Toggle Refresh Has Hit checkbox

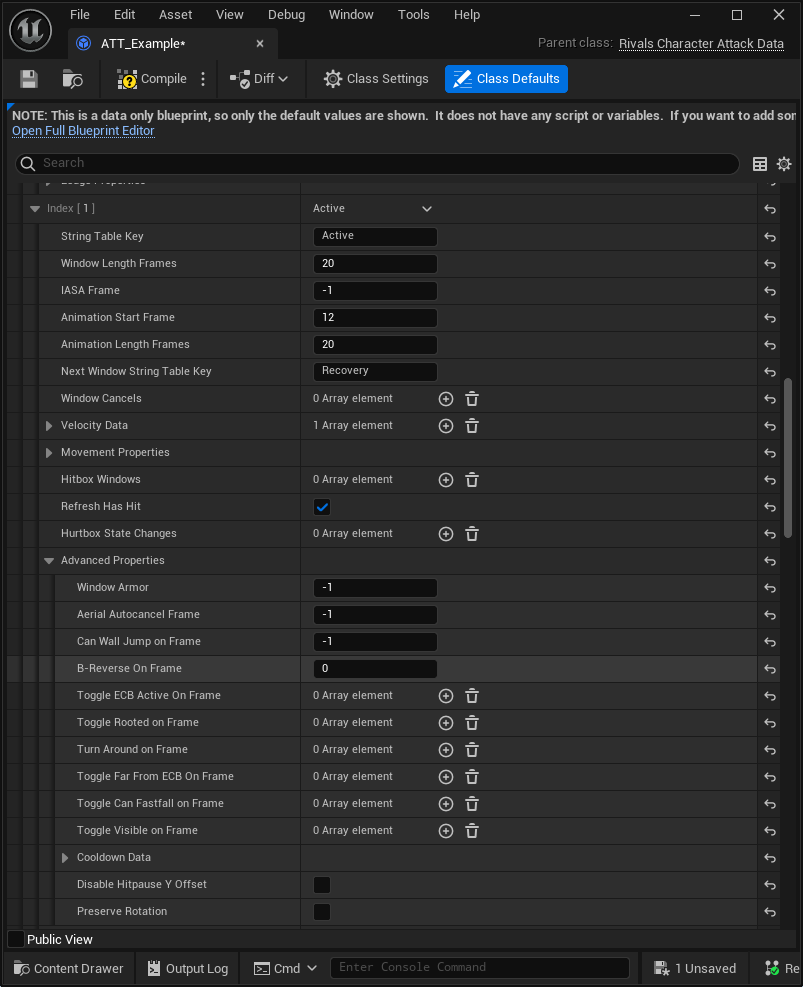(x=322, y=507)
